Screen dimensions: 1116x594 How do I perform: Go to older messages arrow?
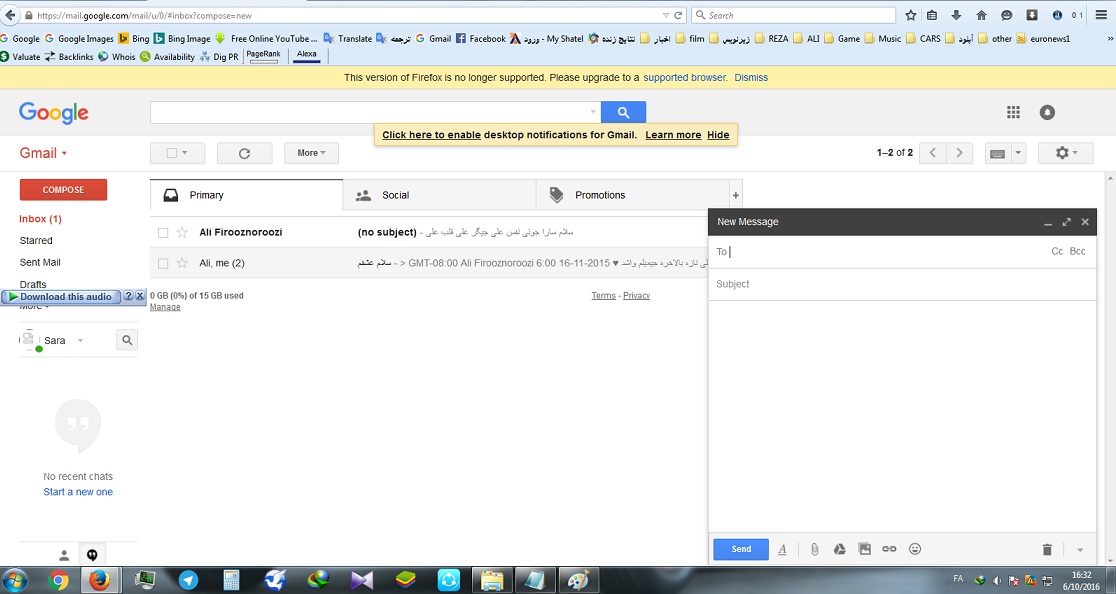point(959,153)
